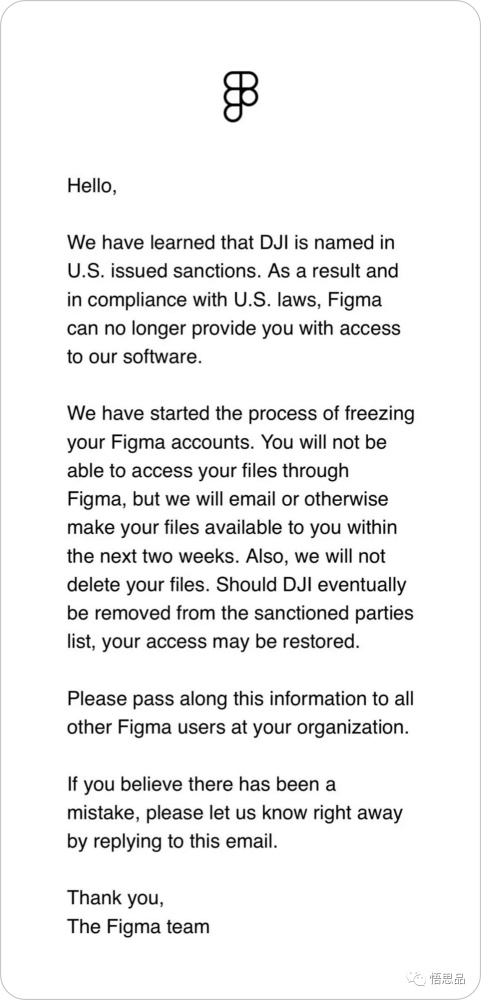Click "delete your files. Should DJI eventually" line

(x=237, y=585)
